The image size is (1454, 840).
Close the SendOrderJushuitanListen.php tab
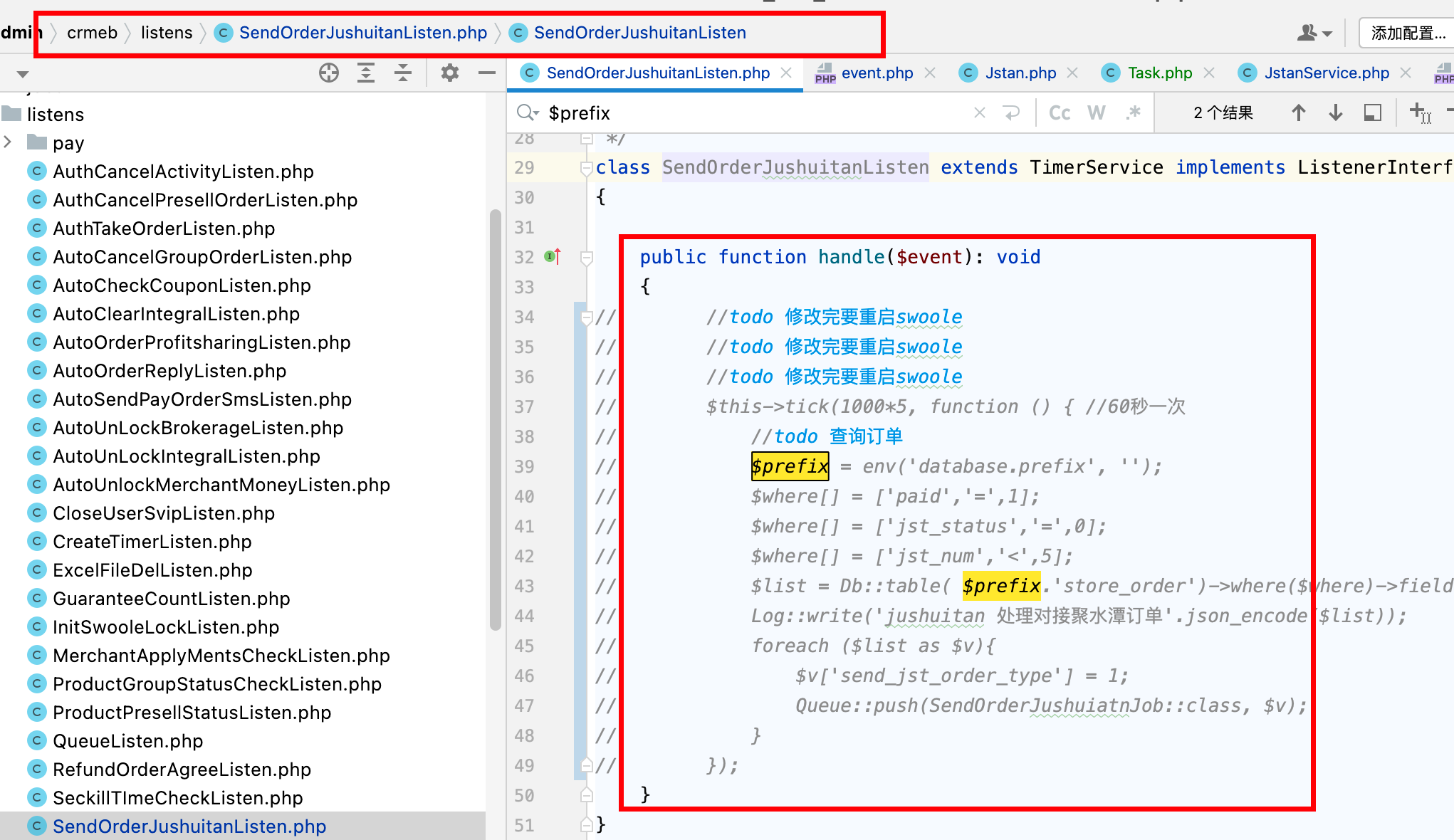(x=786, y=73)
